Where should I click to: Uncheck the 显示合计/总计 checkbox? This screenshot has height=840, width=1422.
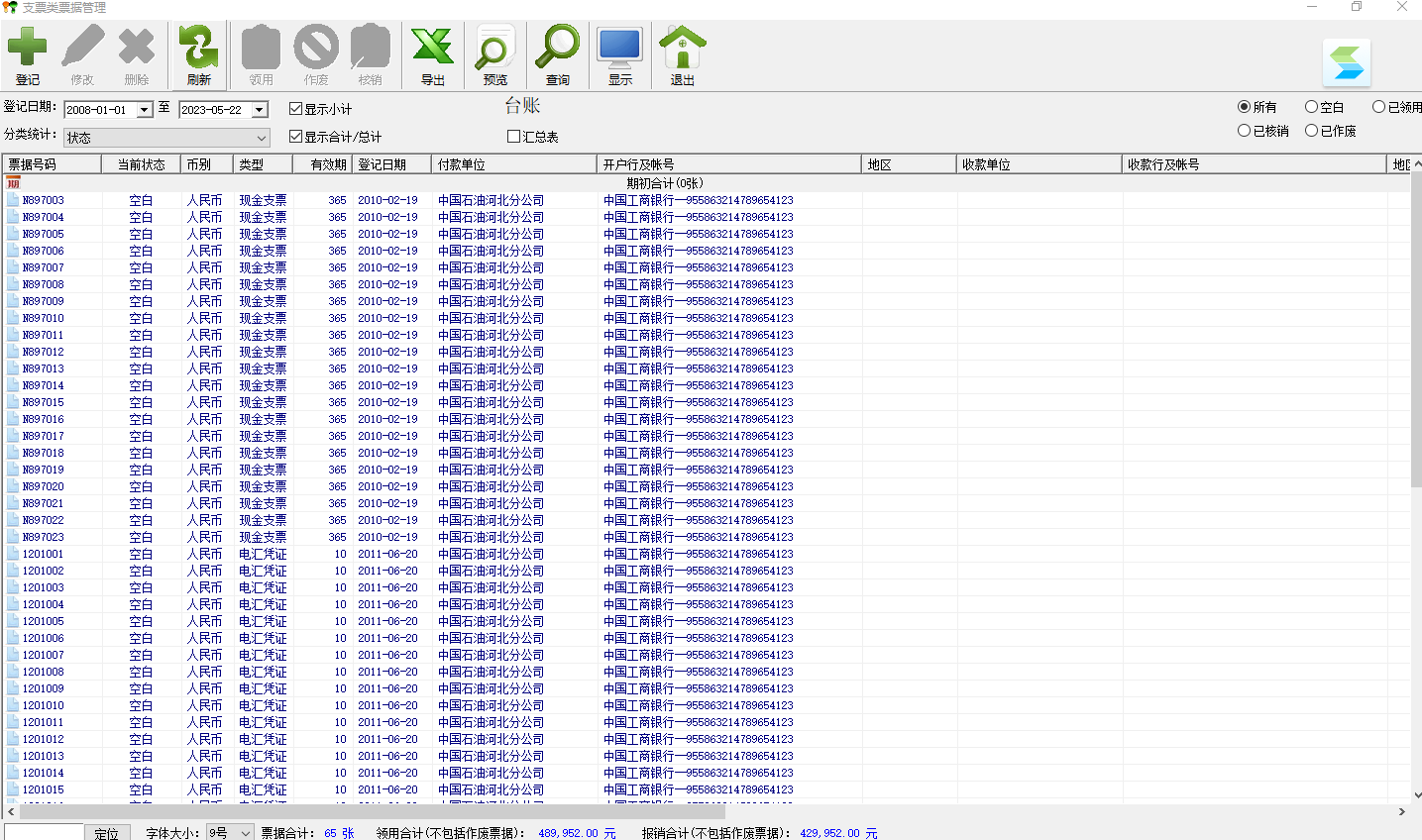tap(295, 137)
